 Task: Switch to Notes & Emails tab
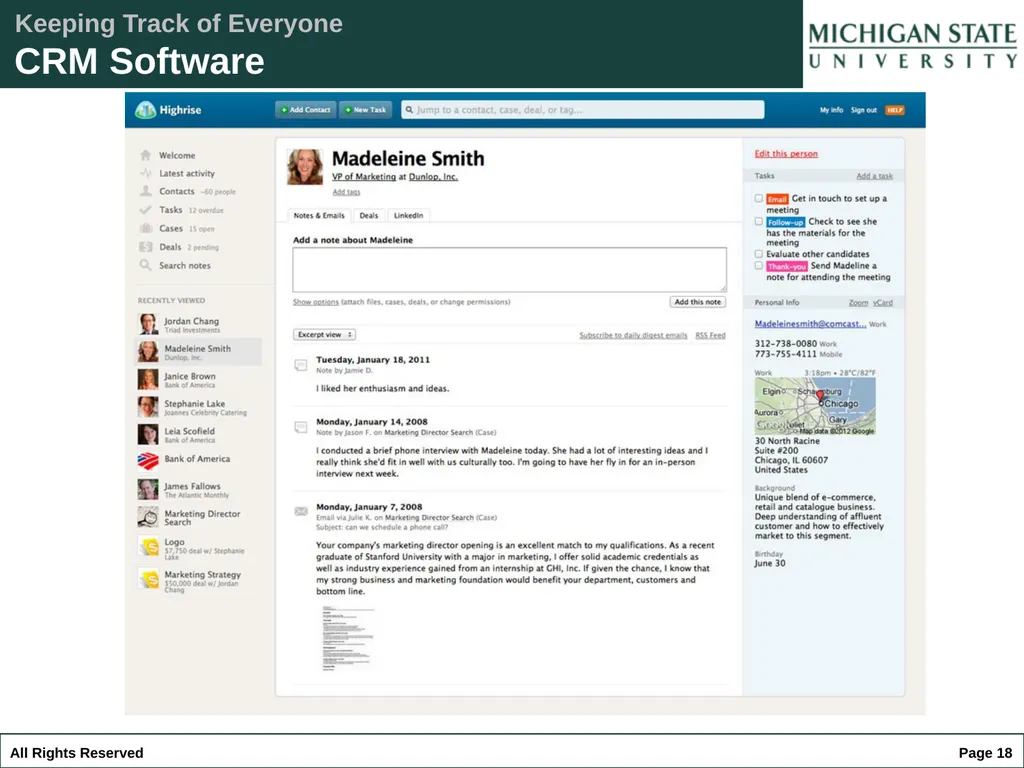319,216
